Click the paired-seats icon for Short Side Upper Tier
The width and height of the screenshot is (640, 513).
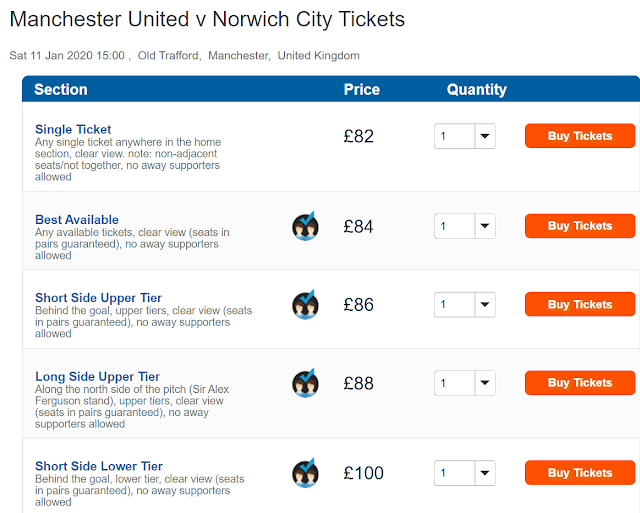coord(305,304)
